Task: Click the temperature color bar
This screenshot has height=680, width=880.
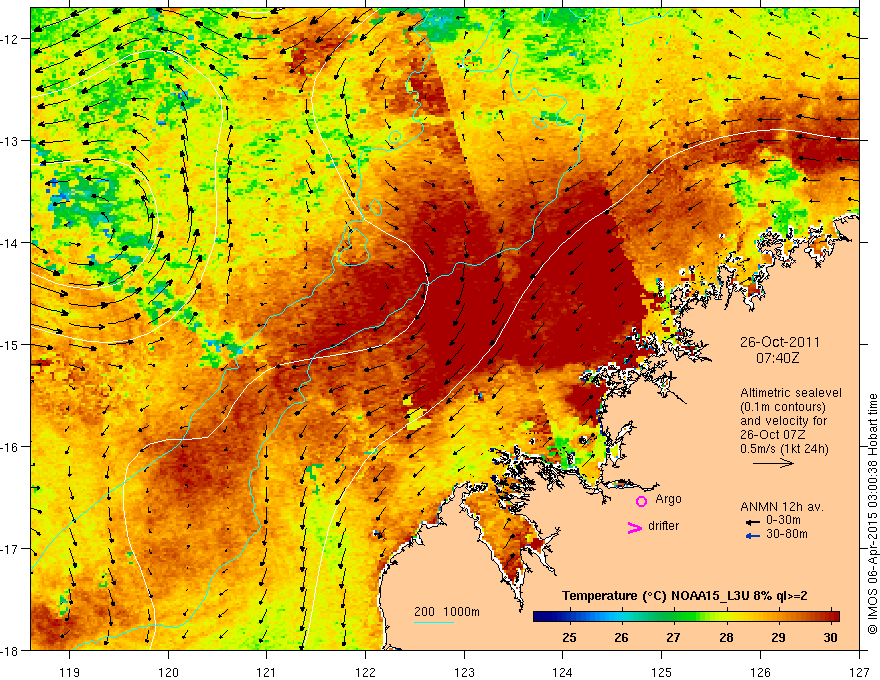Action: 686,617
